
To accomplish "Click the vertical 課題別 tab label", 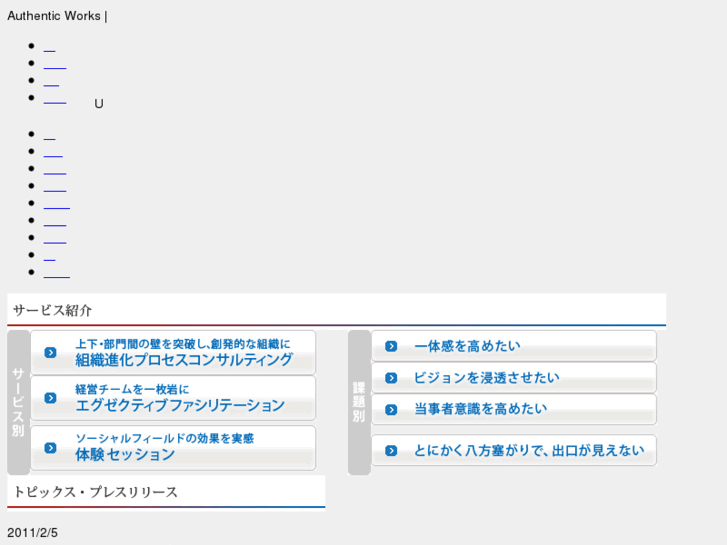I will [359, 402].
